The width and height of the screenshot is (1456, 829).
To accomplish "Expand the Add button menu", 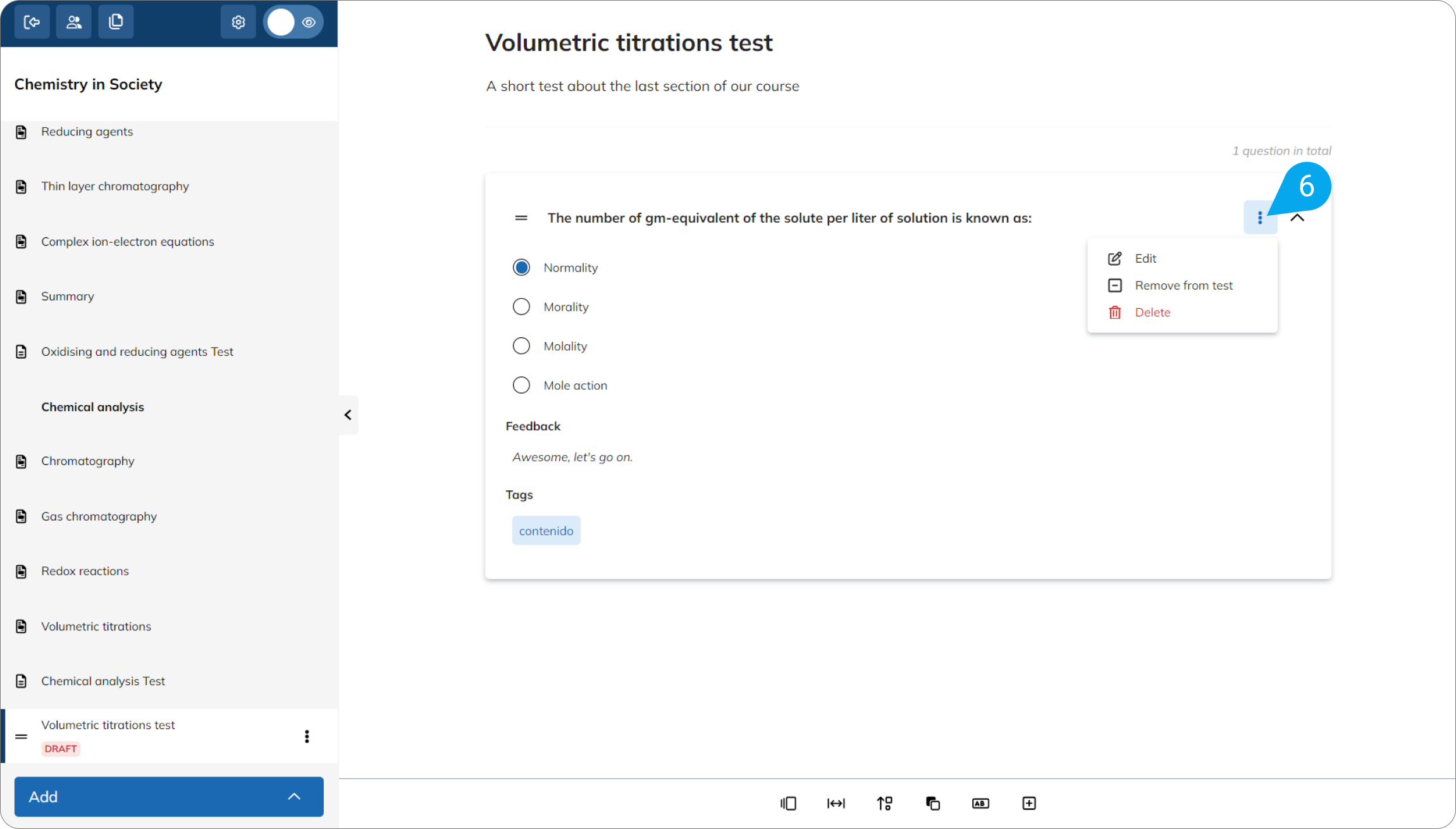I will [169, 797].
